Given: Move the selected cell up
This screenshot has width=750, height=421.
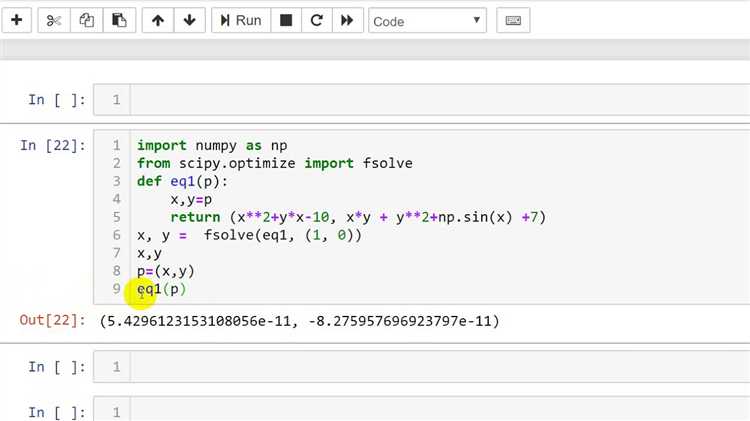Looking at the screenshot, I should [158, 20].
